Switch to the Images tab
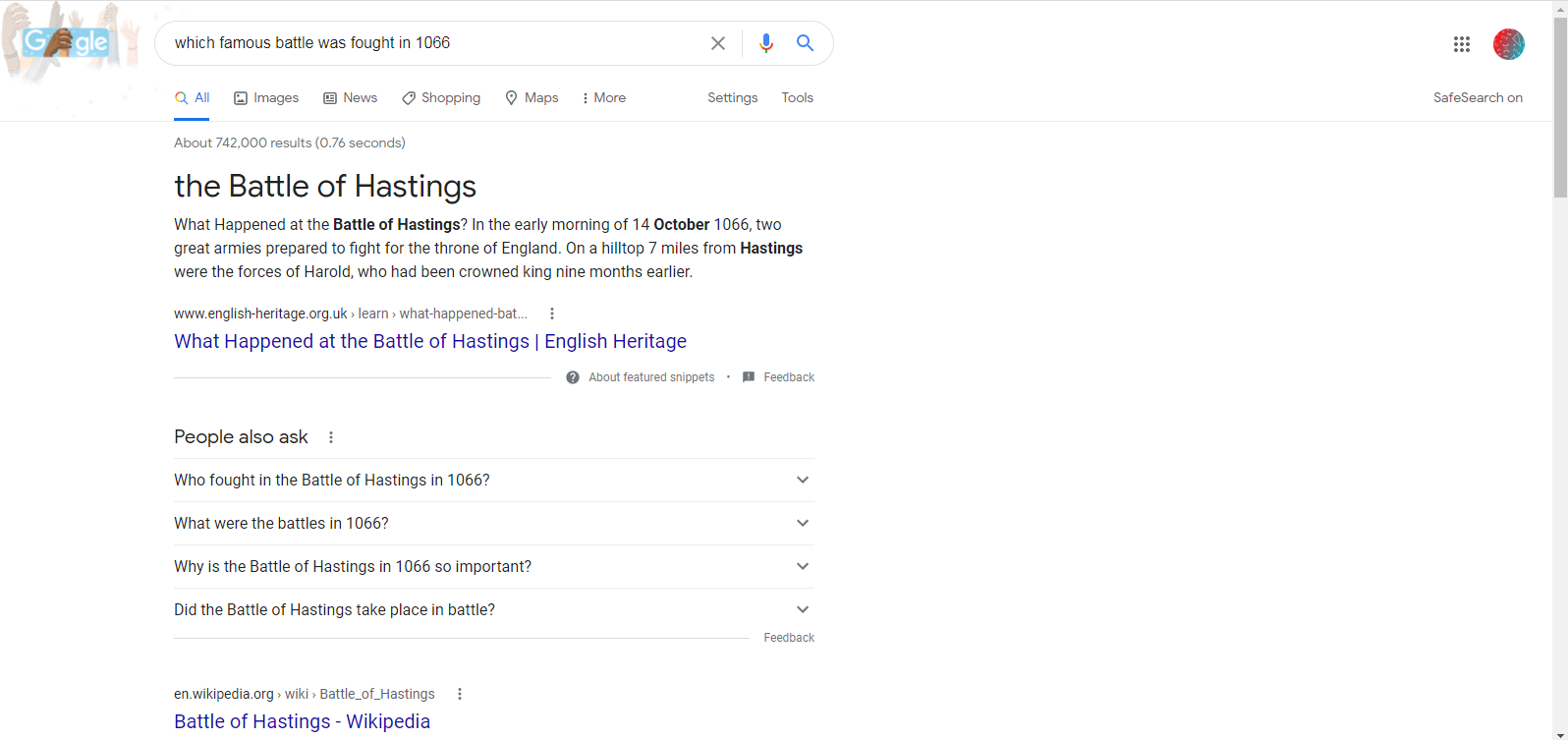 pos(266,98)
